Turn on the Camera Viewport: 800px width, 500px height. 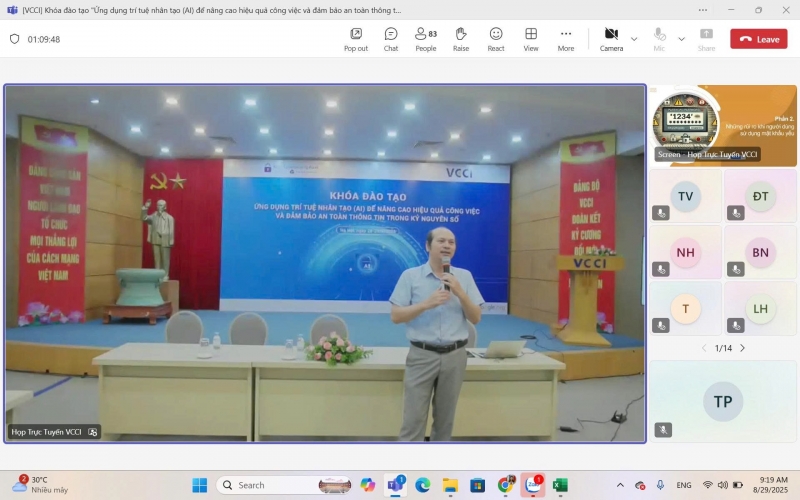(611, 38)
